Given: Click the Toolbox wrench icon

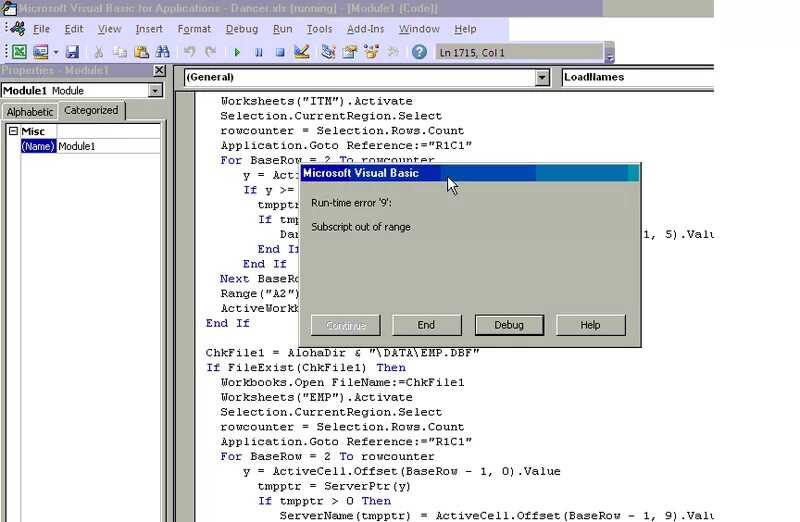Looking at the screenshot, I should coord(393,52).
